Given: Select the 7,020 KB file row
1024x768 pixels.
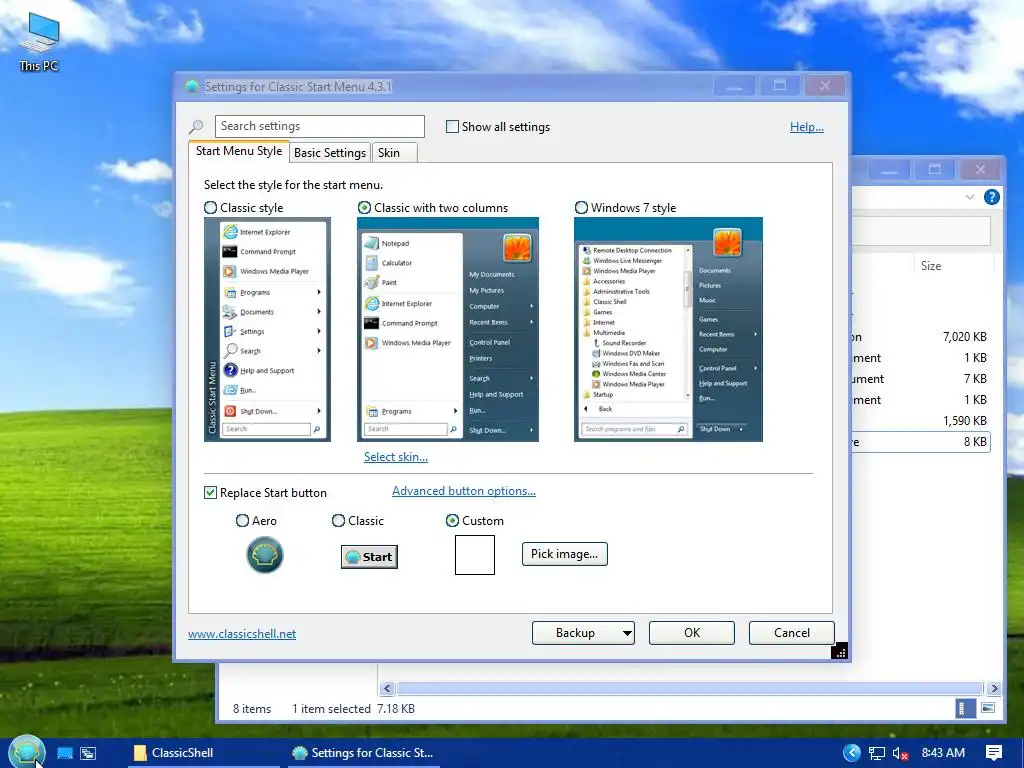Looking at the screenshot, I should tap(921, 337).
